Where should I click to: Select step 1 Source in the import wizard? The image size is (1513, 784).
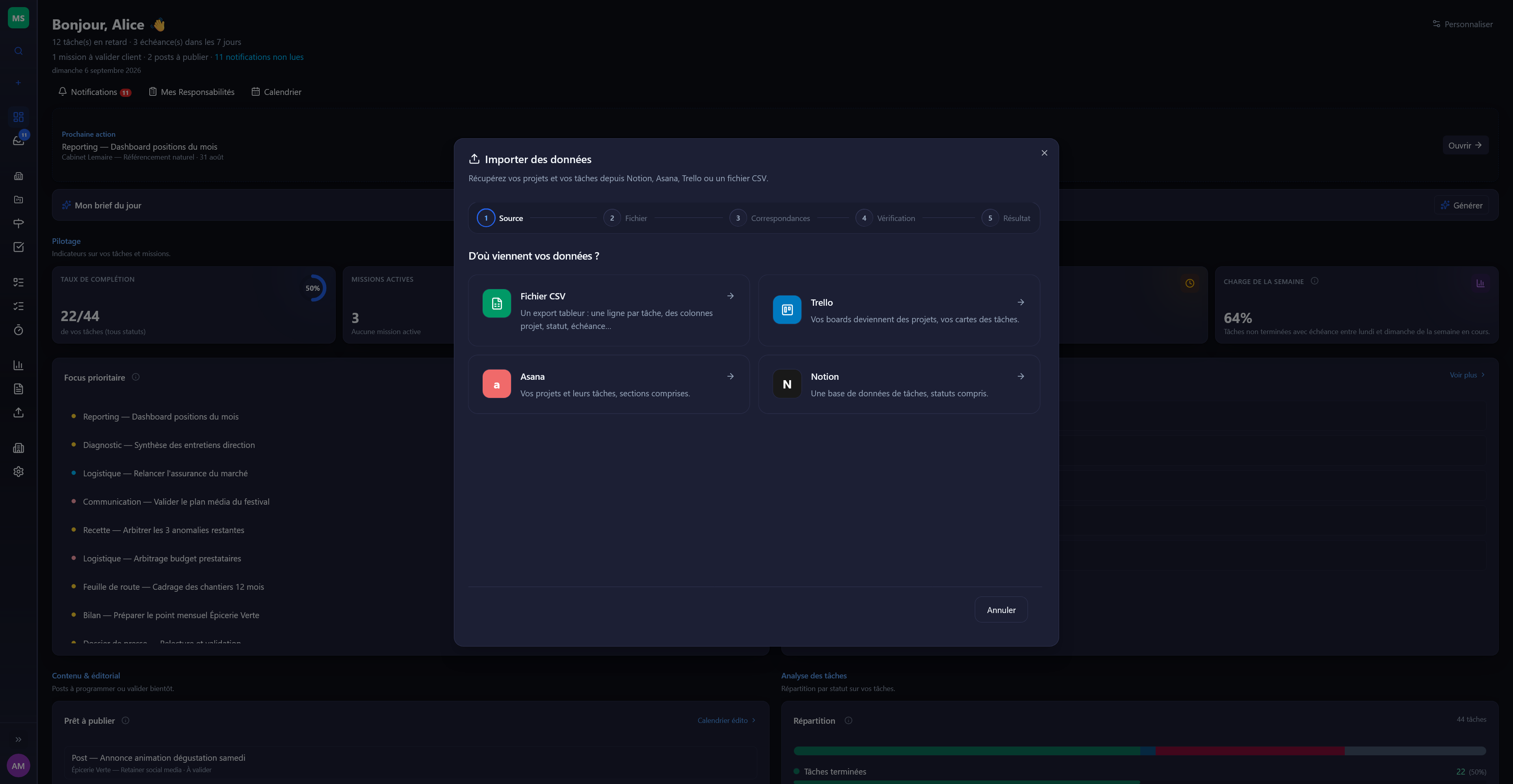pyautogui.click(x=500, y=219)
